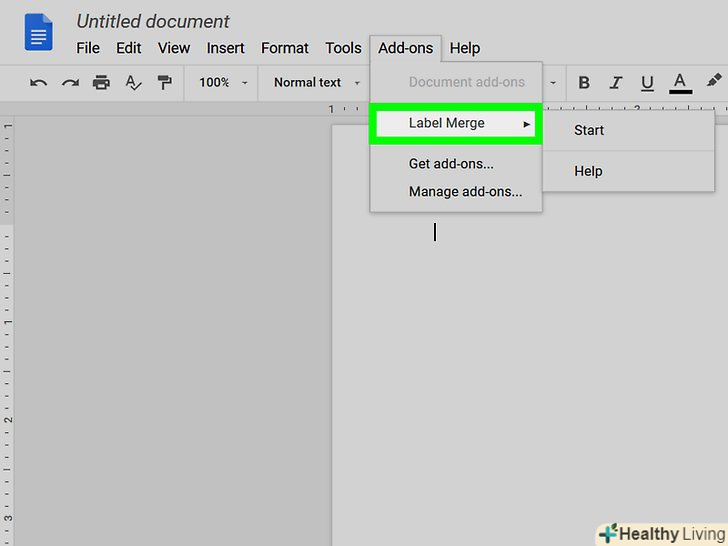Activate the paint format tool
This screenshot has height=546, width=728.
[x=164, y=83]
